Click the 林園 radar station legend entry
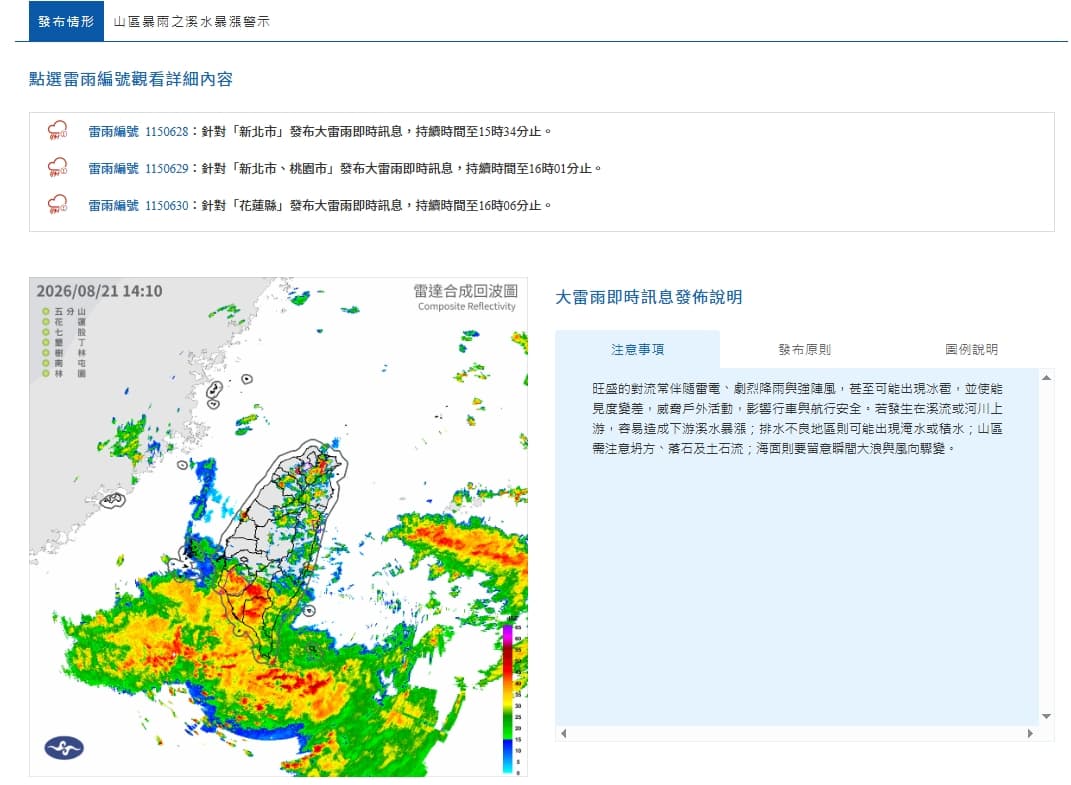 pos(64,374)
